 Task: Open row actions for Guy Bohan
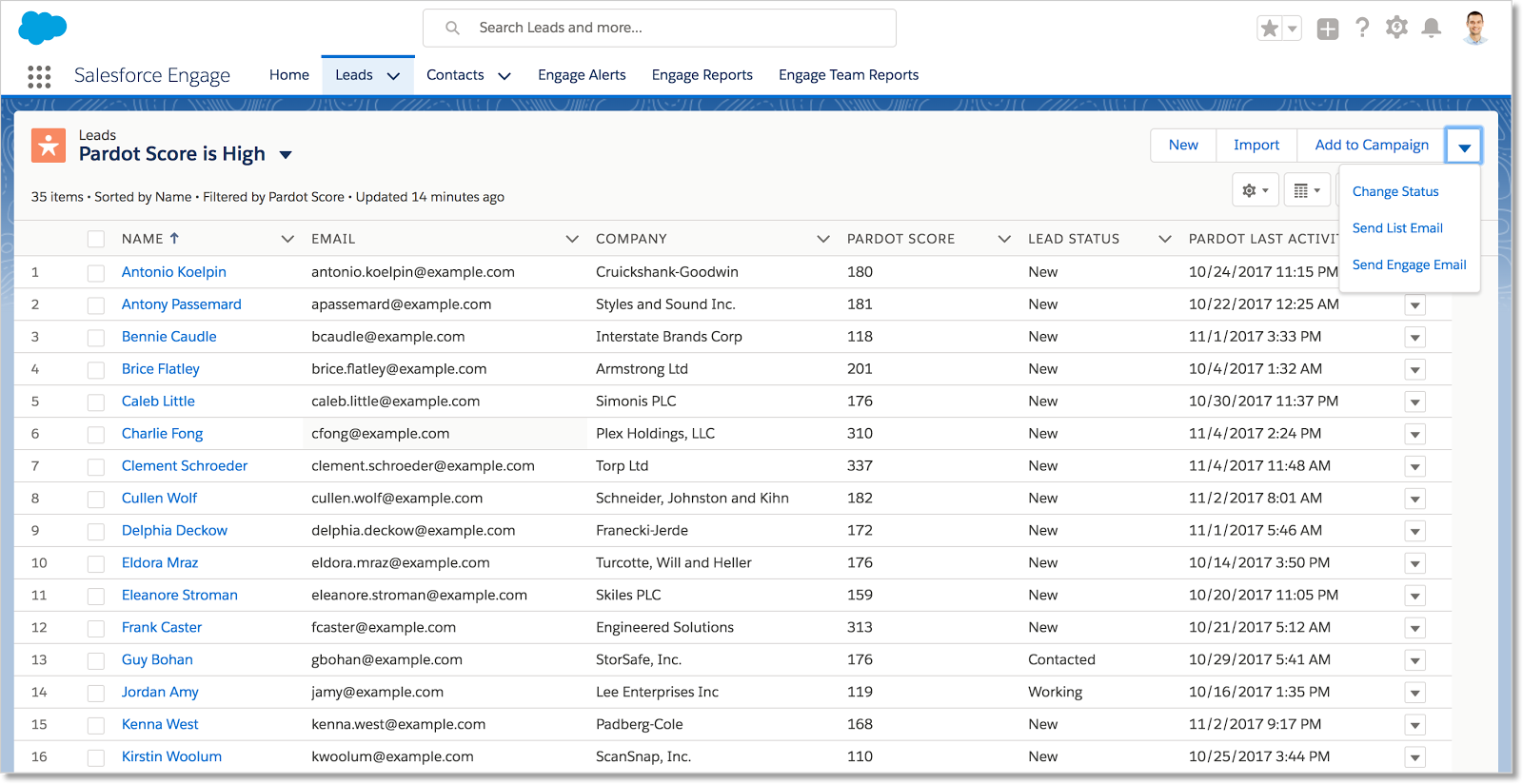click(x=1415, y=661)
